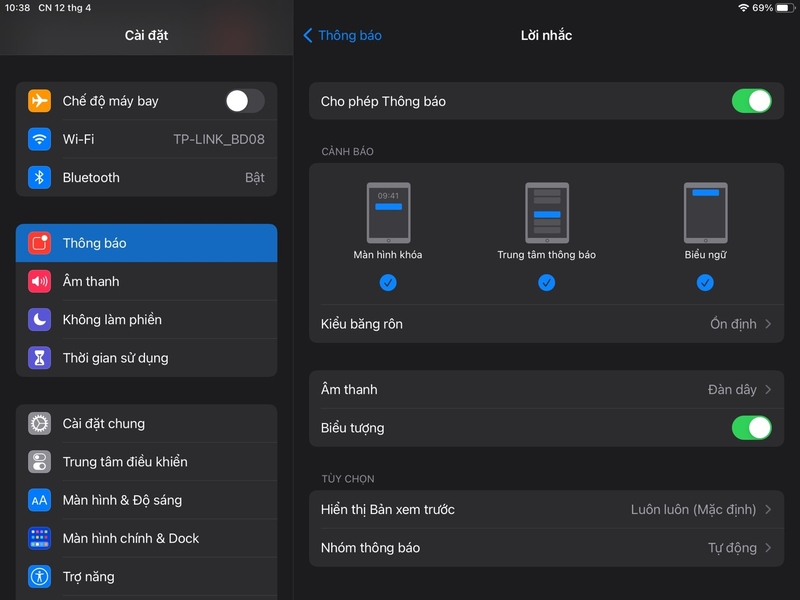This screenshot has width=800, height=600.
Task: Tap the CN 12 thg 4 date
Action: [65, 8]
